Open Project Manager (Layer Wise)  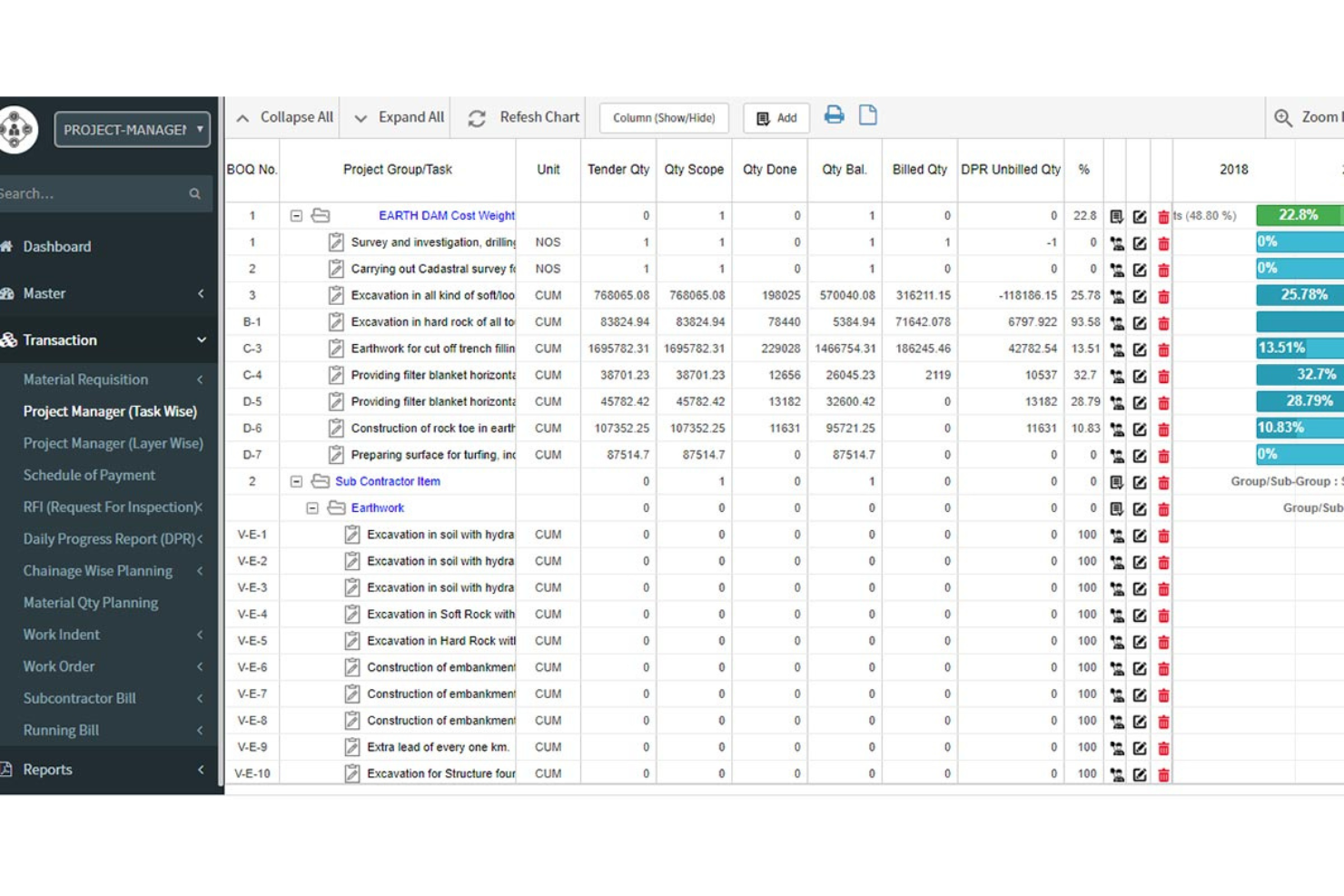tap(113, 443)
